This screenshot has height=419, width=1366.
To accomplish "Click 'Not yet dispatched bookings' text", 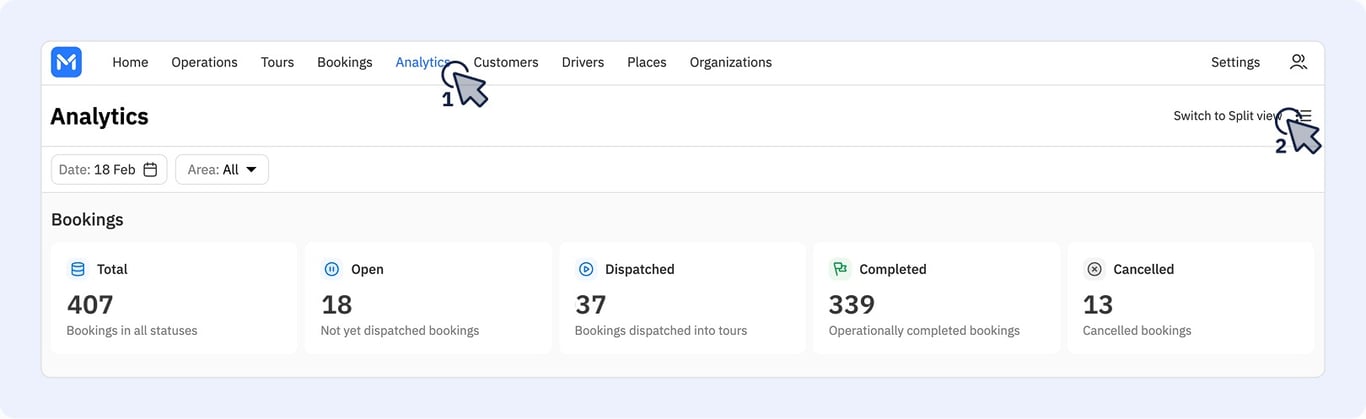I will 400,331.
